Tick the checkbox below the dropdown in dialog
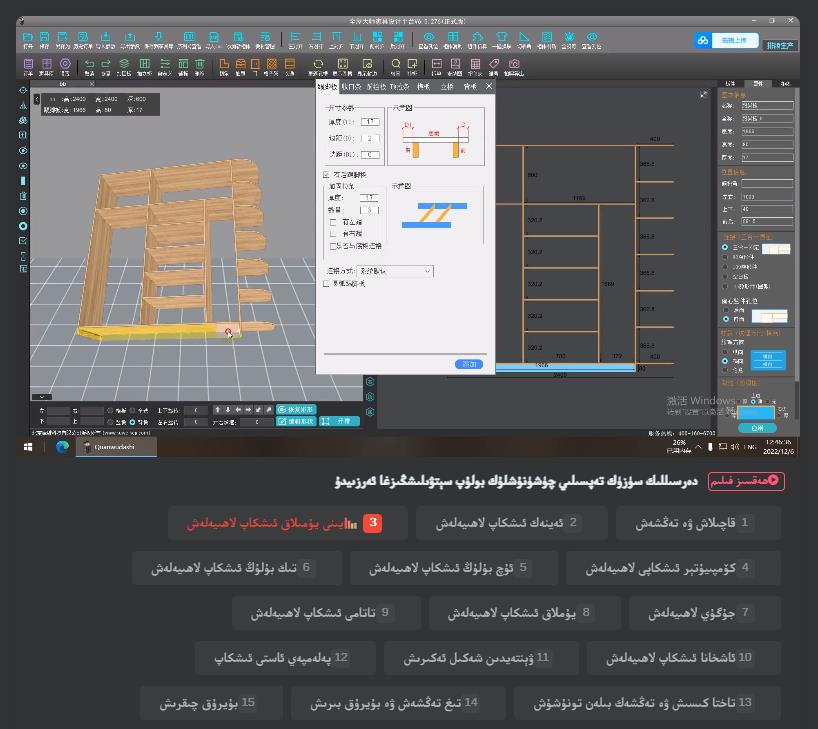This screenshot has height=729, width=818. [x=326, y=284]
